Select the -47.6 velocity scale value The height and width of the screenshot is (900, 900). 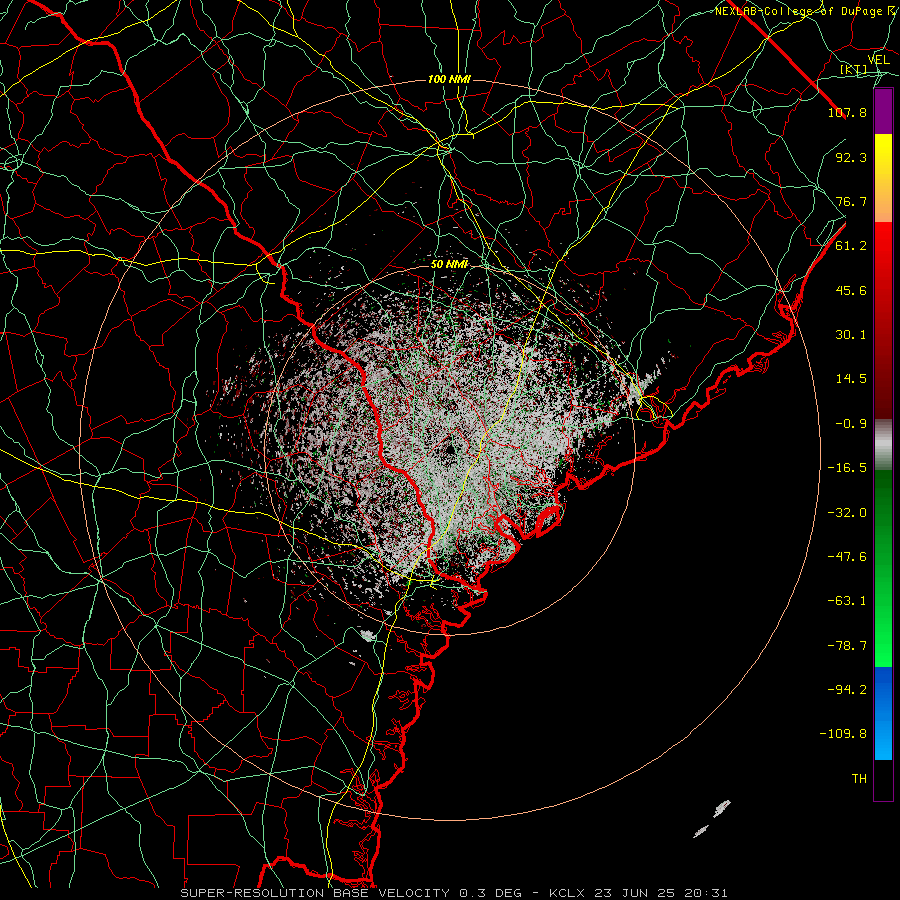(847, 557)
